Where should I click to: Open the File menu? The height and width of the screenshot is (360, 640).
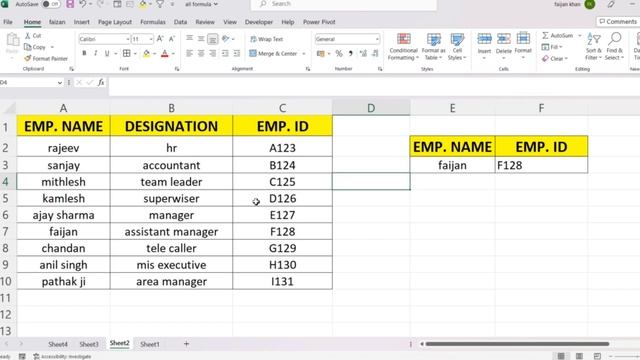point(8,22)
